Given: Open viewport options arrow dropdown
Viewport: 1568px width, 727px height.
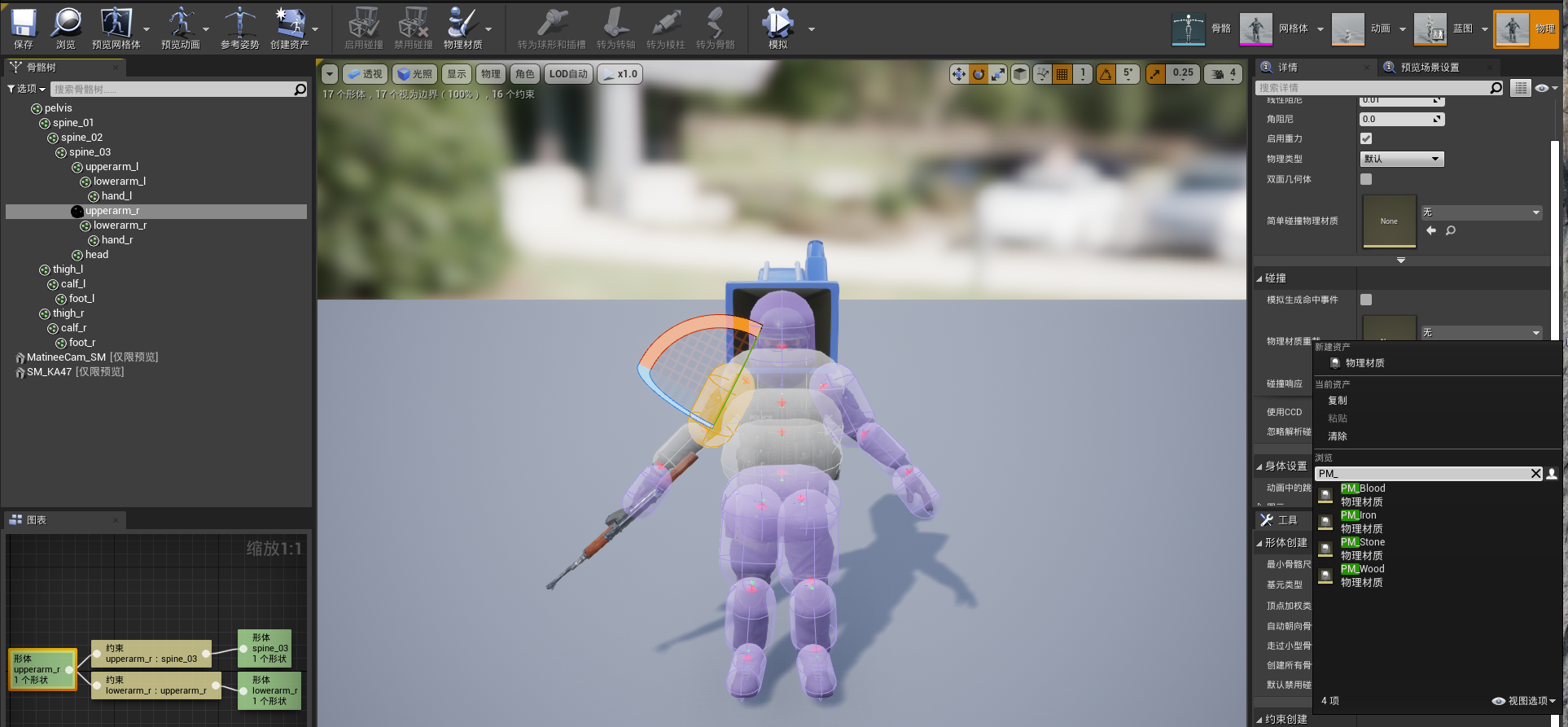Looking at the screenshot, I should 329,74.
